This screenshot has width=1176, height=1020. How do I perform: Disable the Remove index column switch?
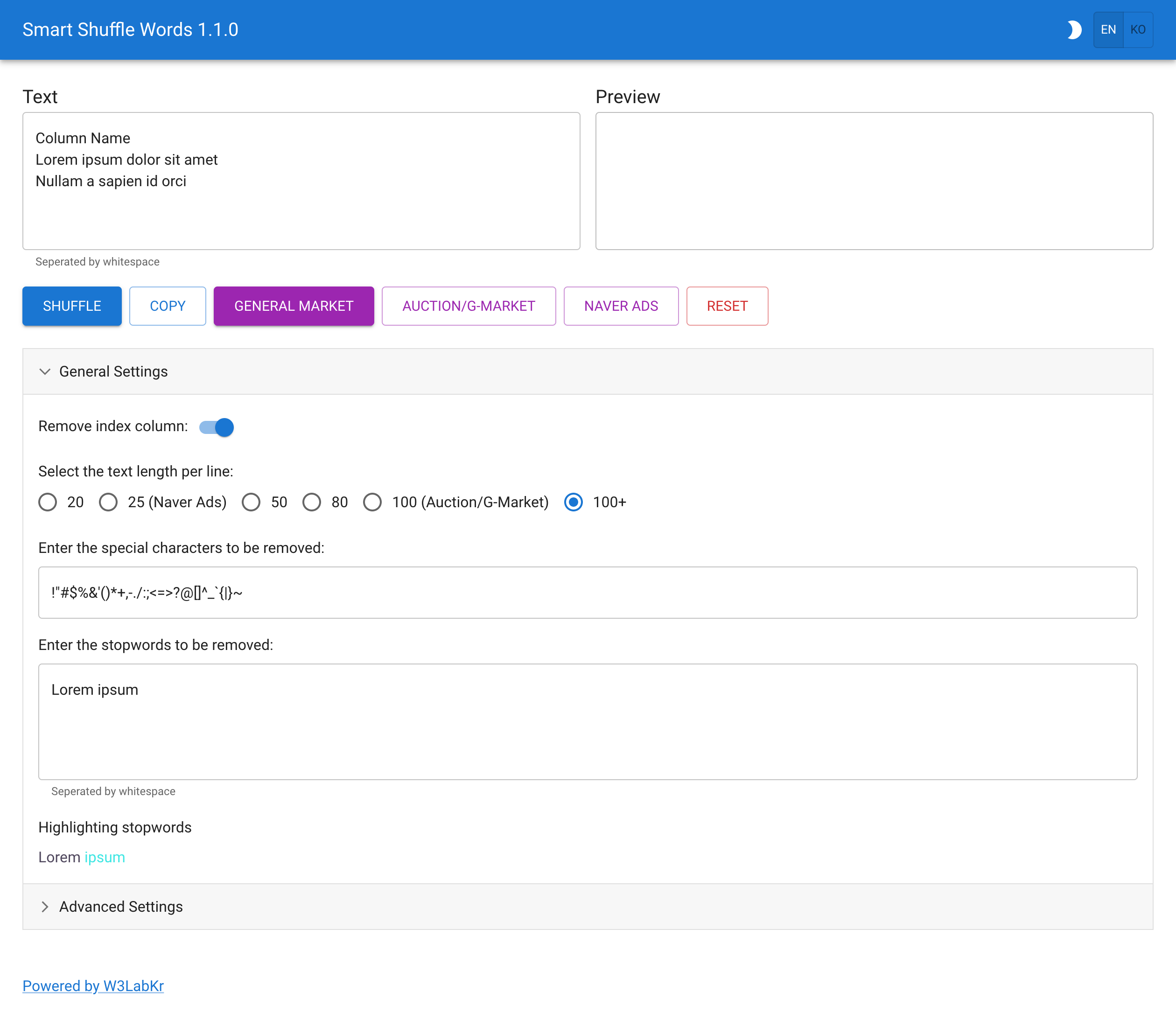217,427
